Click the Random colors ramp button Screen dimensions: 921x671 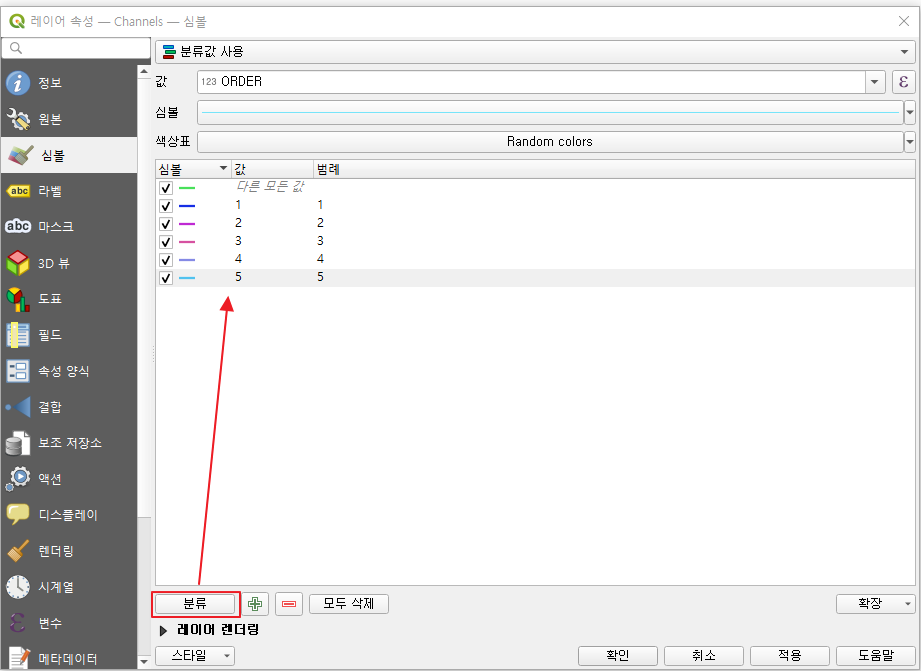(x=550, y=142)
